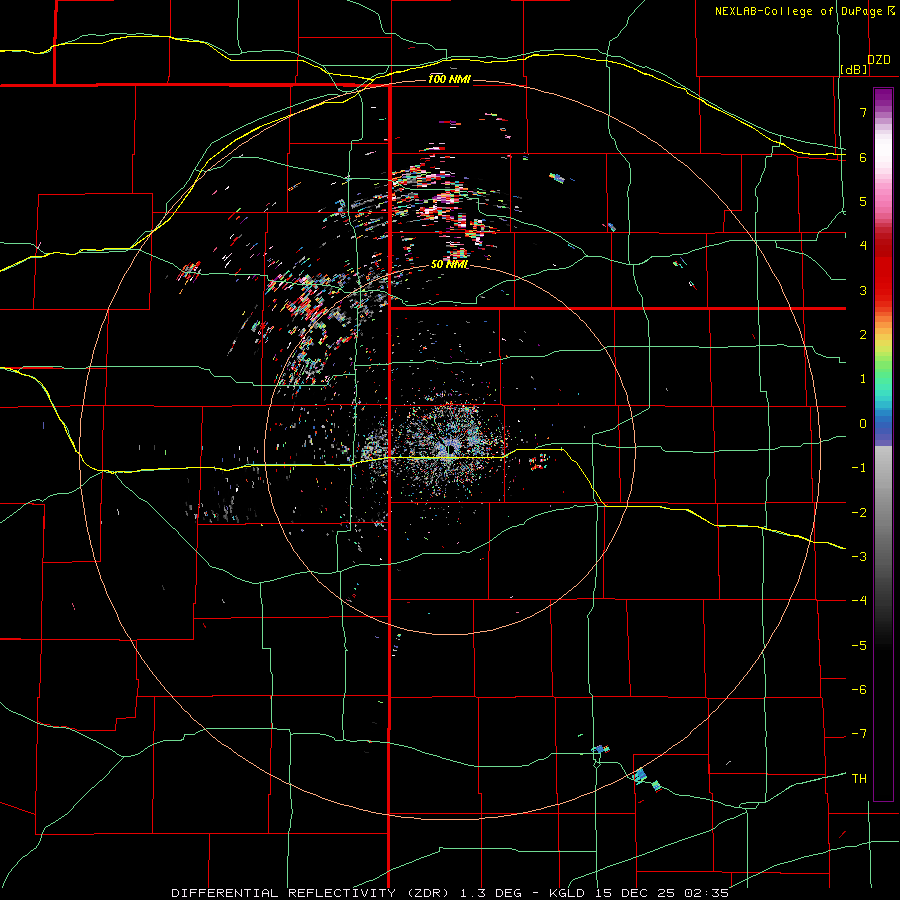Click the 4 value on color scale
Viewport: 900px width, 900px height.
[863, 246]
